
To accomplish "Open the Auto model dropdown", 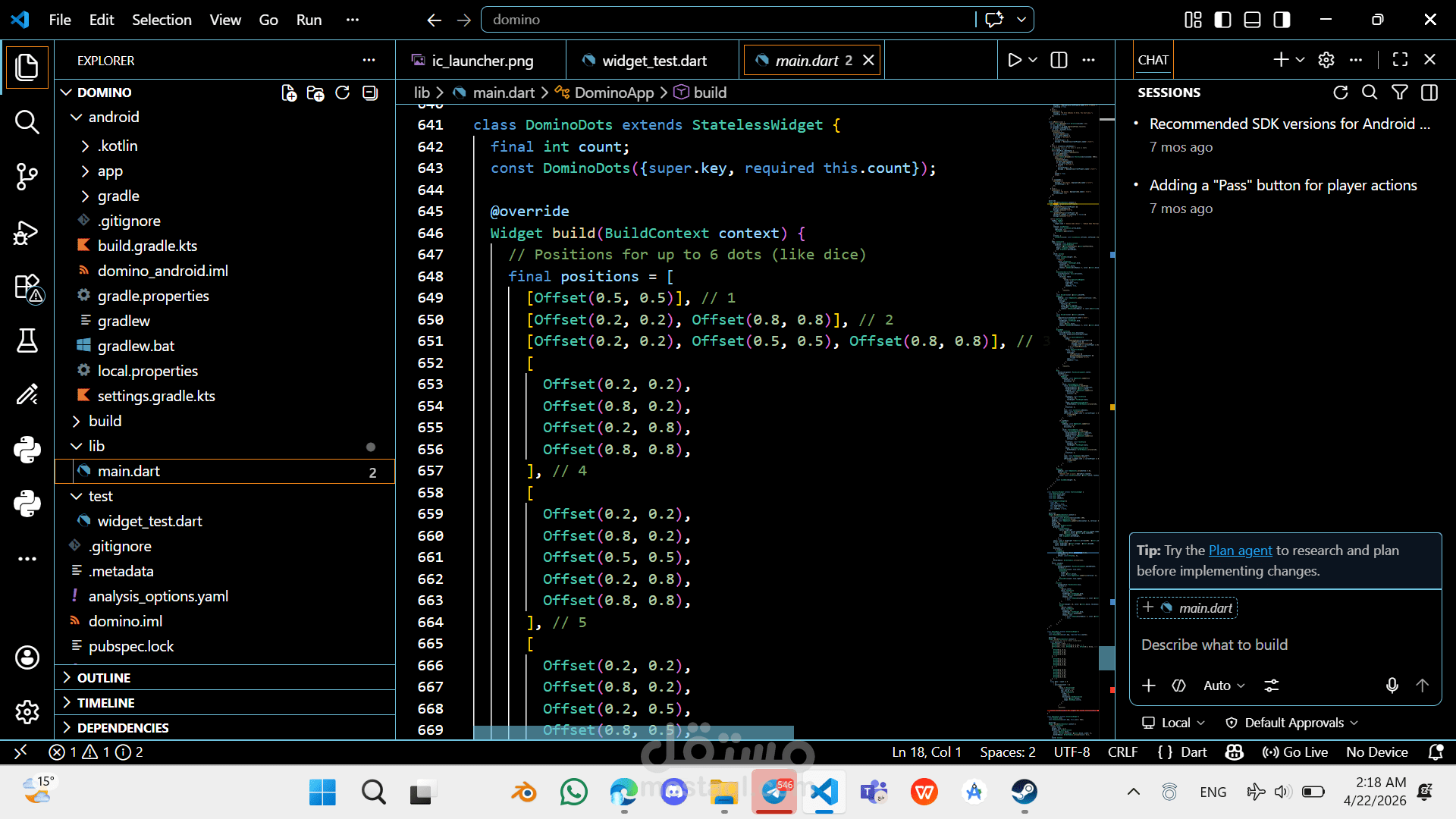I will (x=1223, y=686).
